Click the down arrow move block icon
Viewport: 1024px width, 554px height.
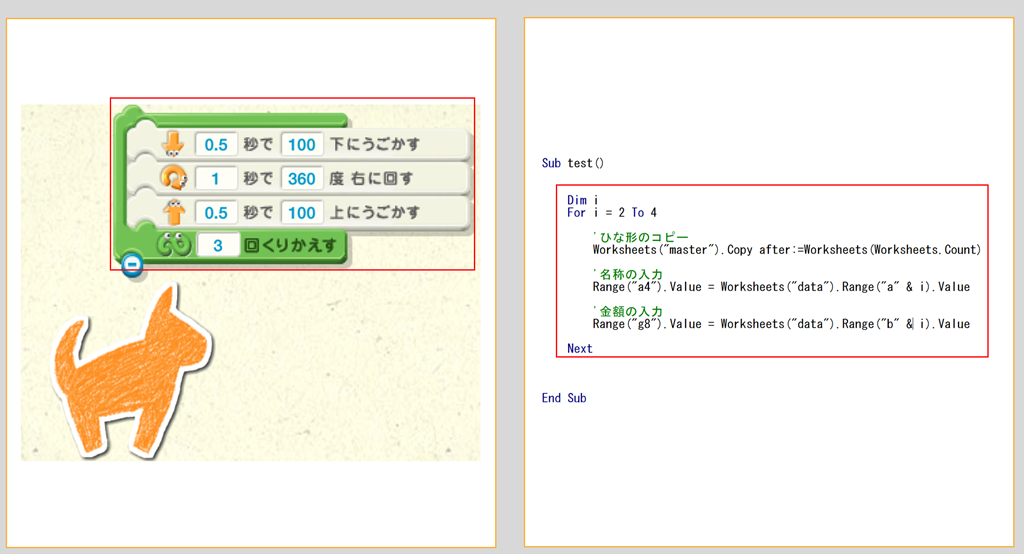(x=173, y=144)
